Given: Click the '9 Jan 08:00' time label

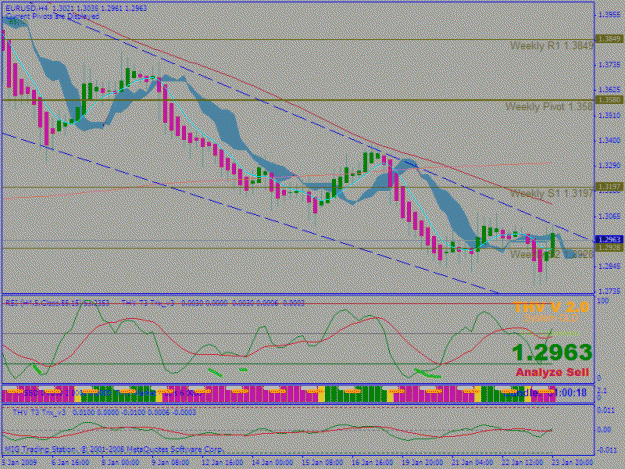Looking at the screenshot, I should (170, 463).
